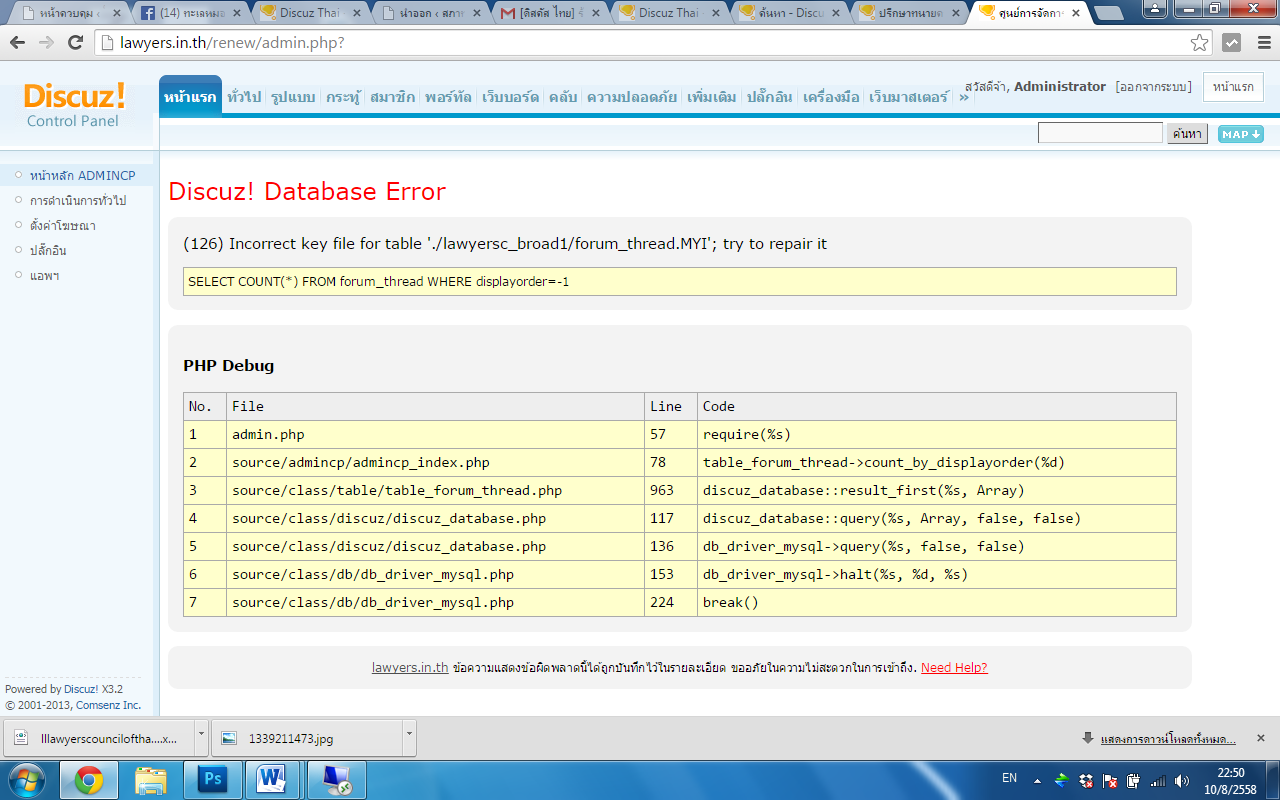Select the หน้าแรก admin tab

coord(190,97)
